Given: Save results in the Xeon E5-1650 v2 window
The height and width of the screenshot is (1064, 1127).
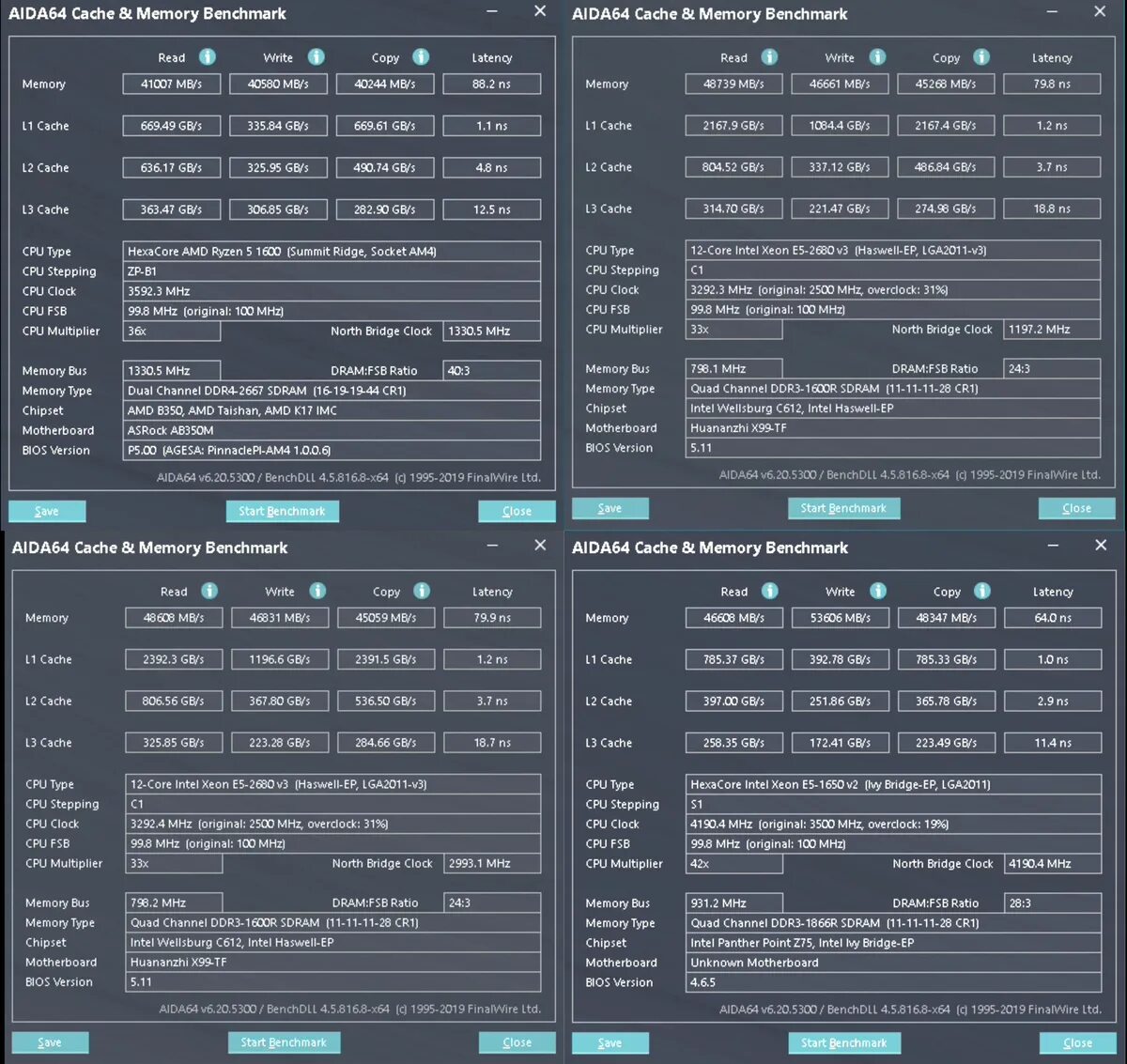Looking at the screenshot, I should [610, 1042].
